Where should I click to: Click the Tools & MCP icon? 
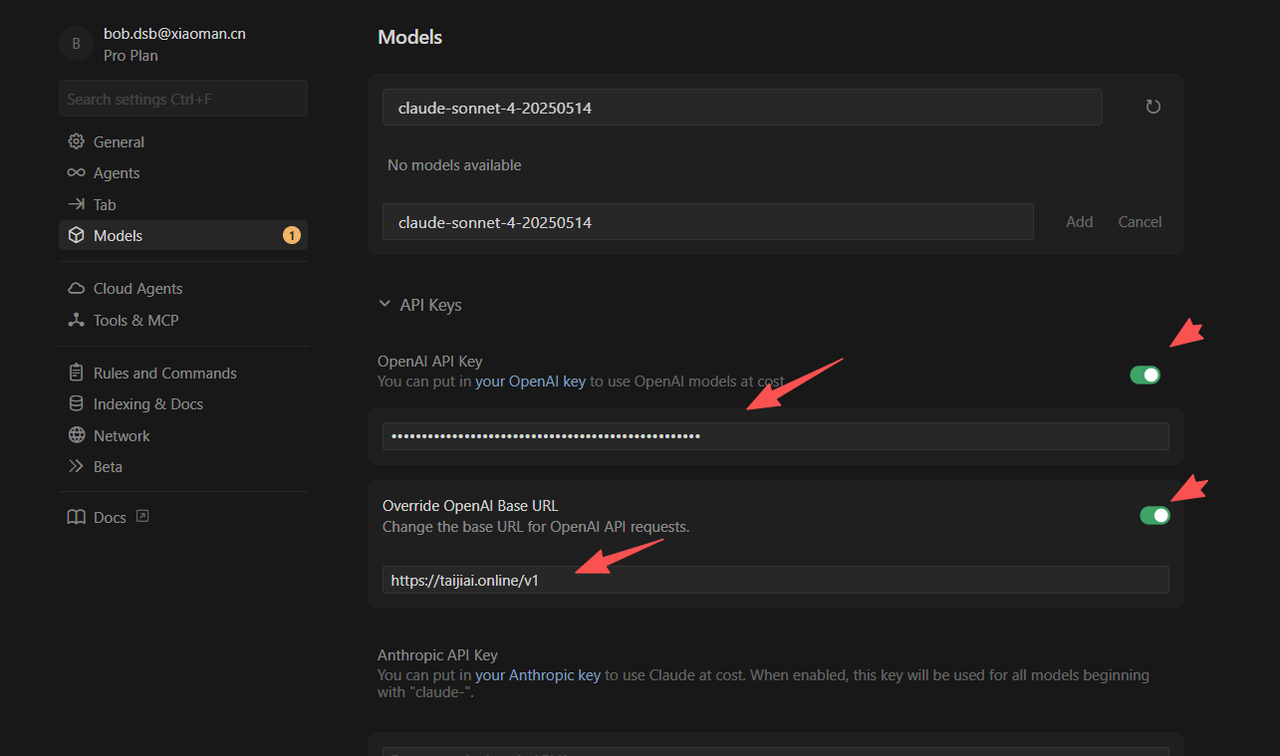[x=76, y=320]
